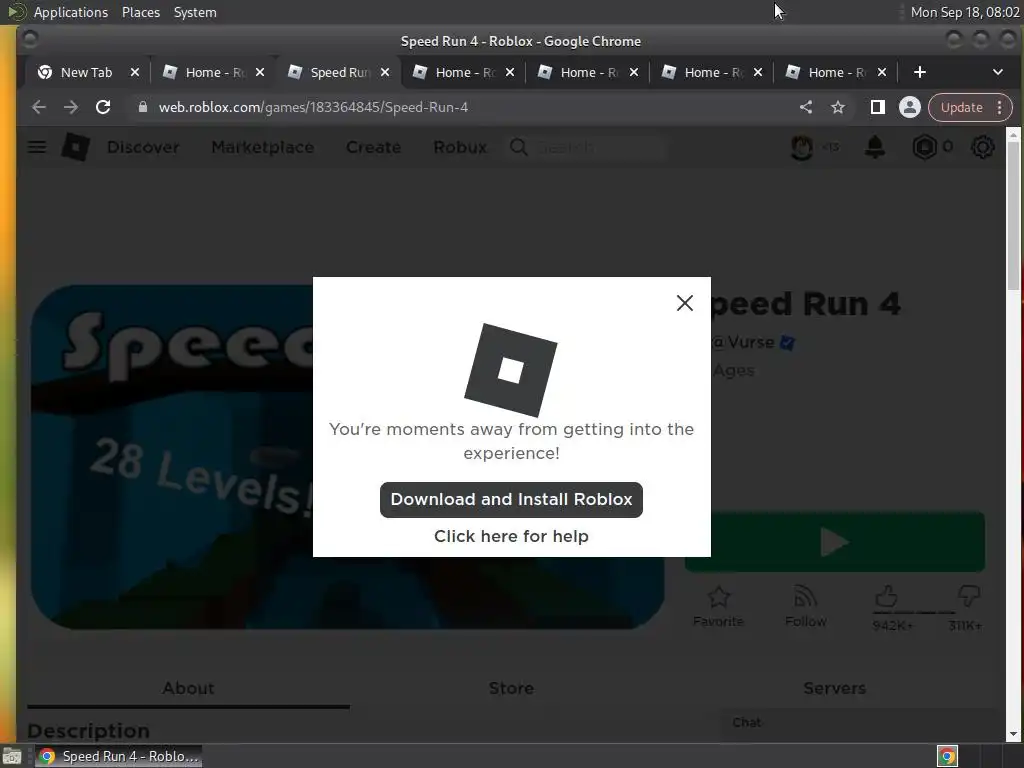Select the Store tab
This screenshot has height=768, width=1024.
[x=511, y=688]
